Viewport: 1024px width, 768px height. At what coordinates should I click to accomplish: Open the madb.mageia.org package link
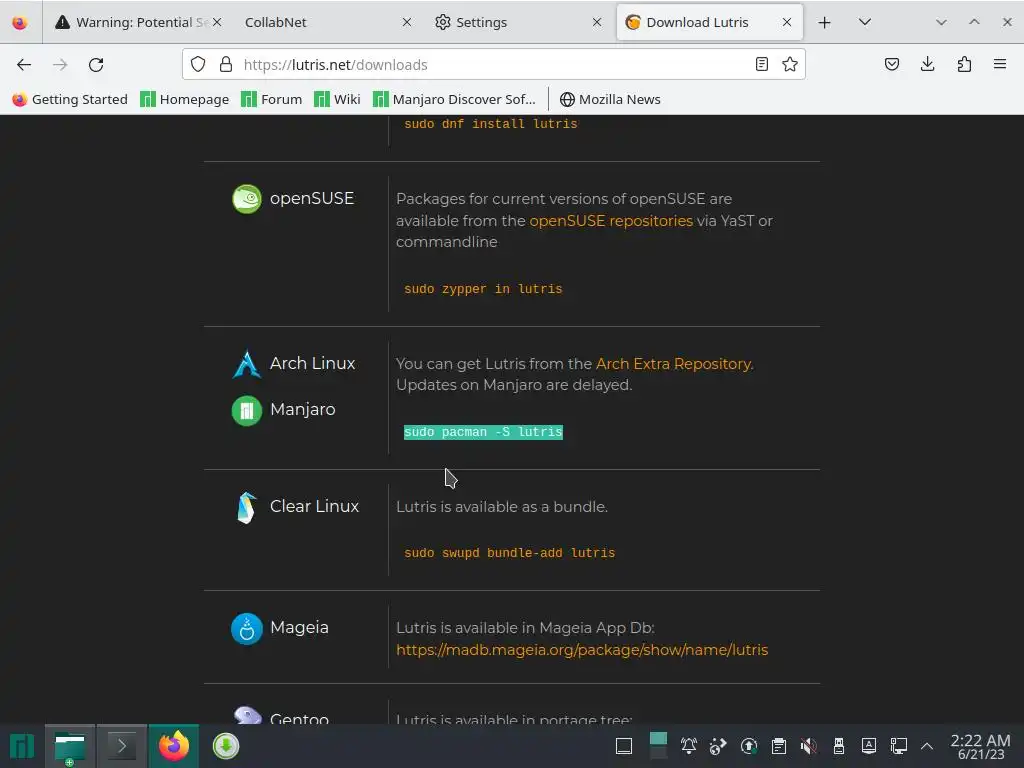pyautogui.click(x=582, y=650)
